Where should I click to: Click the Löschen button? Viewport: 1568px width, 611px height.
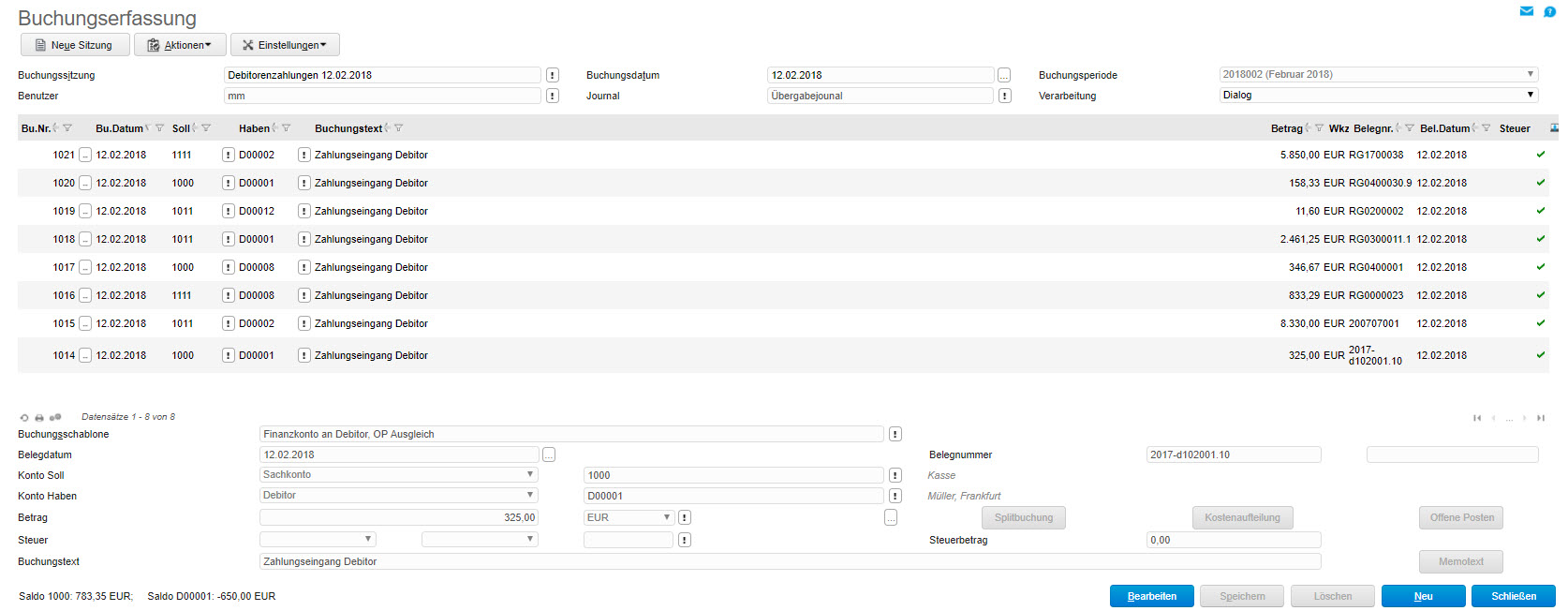pyautogui.click(x=1333, y=596)
